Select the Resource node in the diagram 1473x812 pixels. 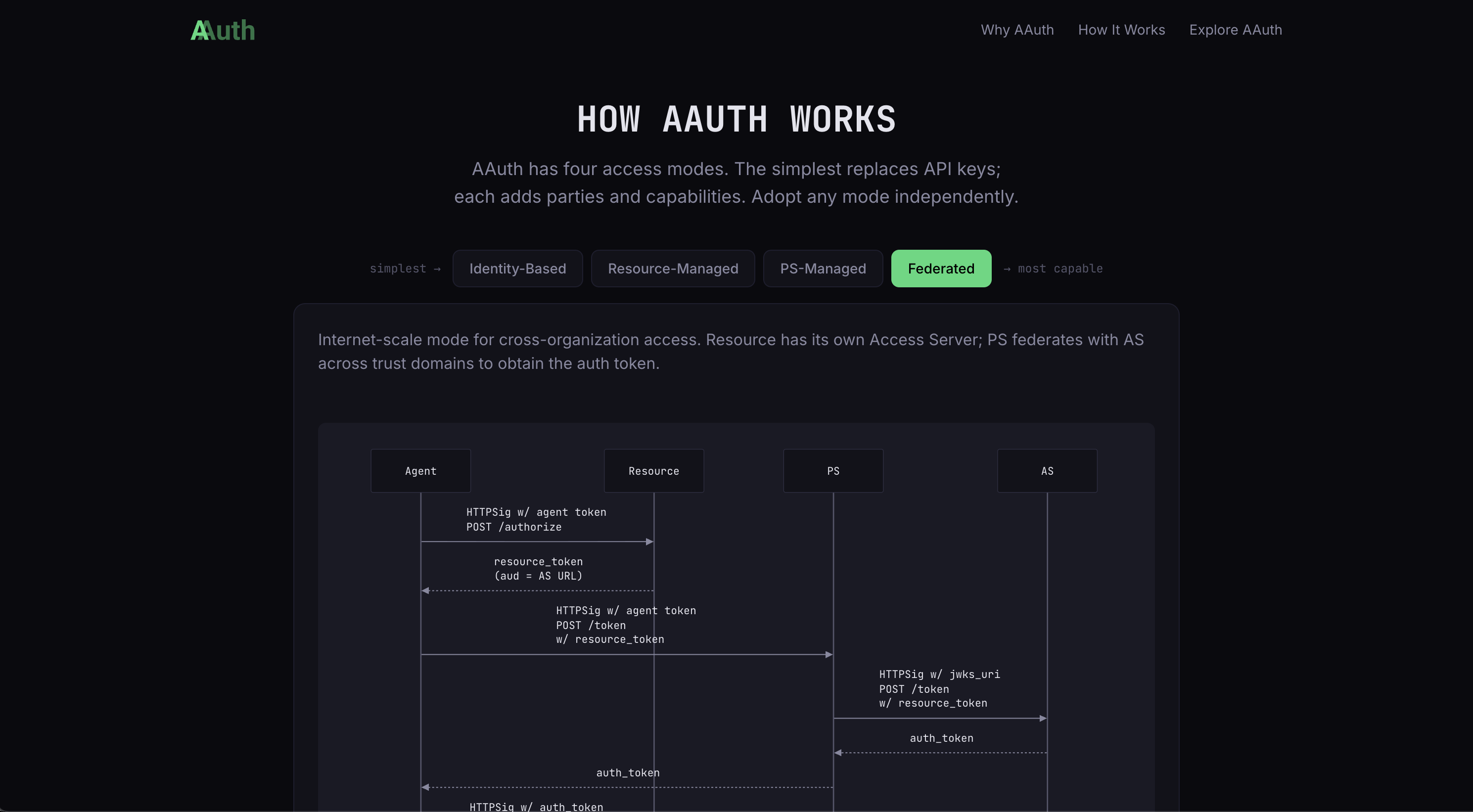653,471
